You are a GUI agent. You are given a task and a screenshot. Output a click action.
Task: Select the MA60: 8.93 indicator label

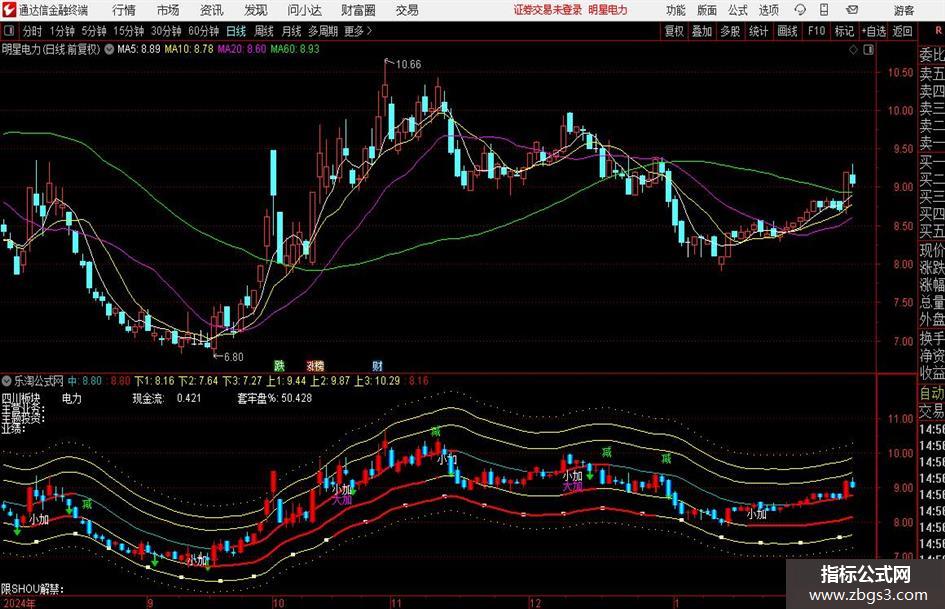point(295,49)
